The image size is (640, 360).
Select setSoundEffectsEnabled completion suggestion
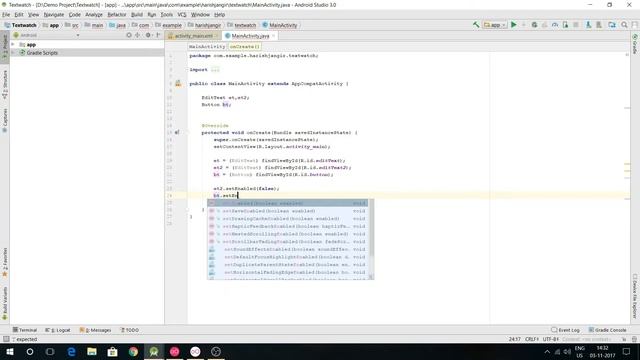[287, 249]
